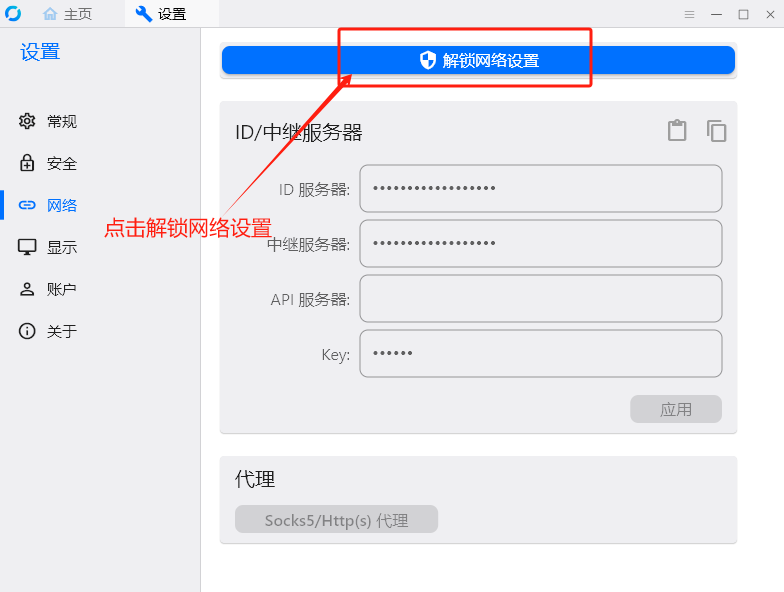
Task: Click the RustDesk logo icon
Action: click(x=13, y=14)
